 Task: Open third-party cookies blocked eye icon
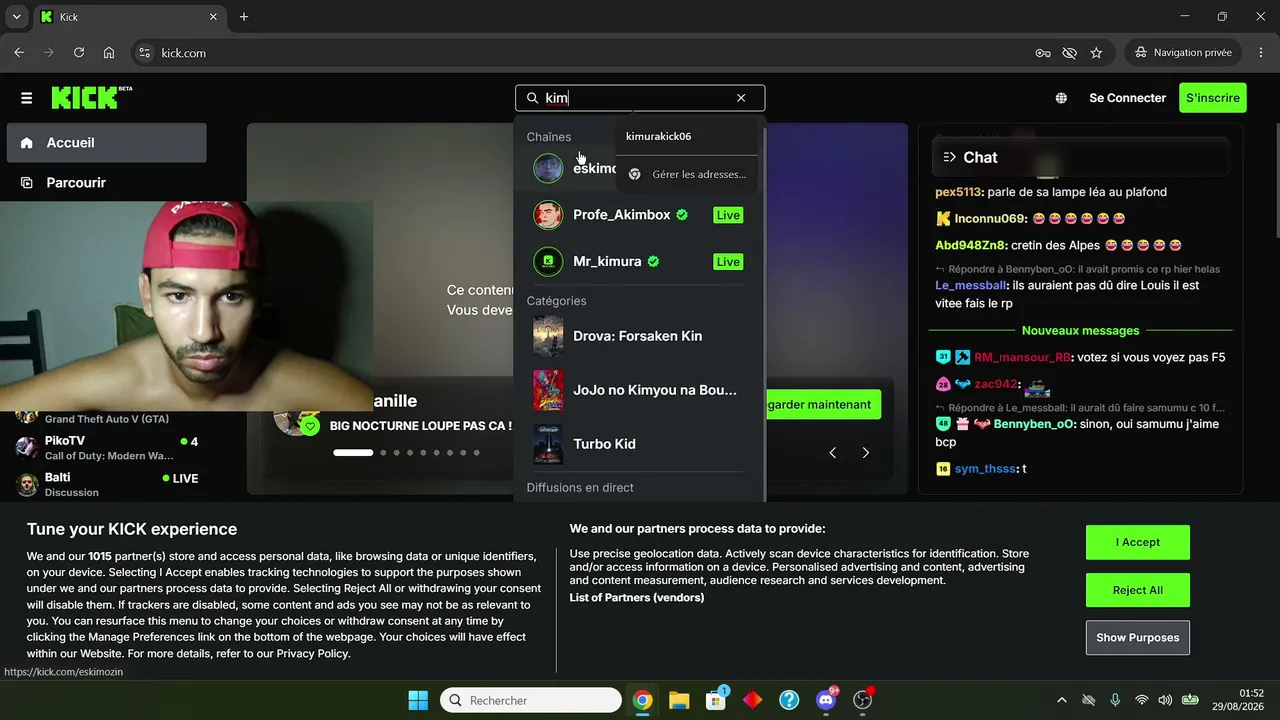[x=1069, y=53]
